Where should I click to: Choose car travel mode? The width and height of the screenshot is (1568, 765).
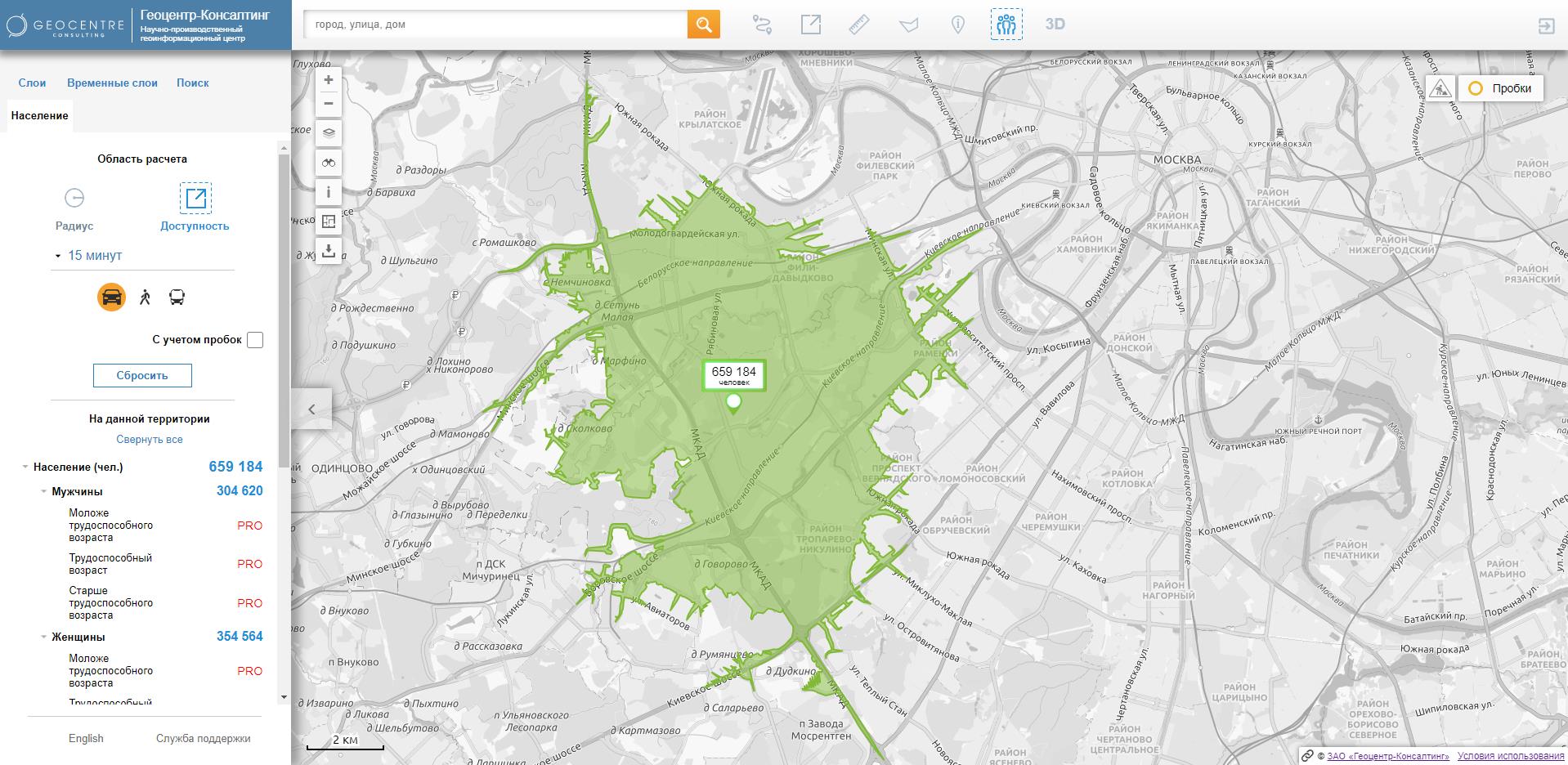[111, 297]
